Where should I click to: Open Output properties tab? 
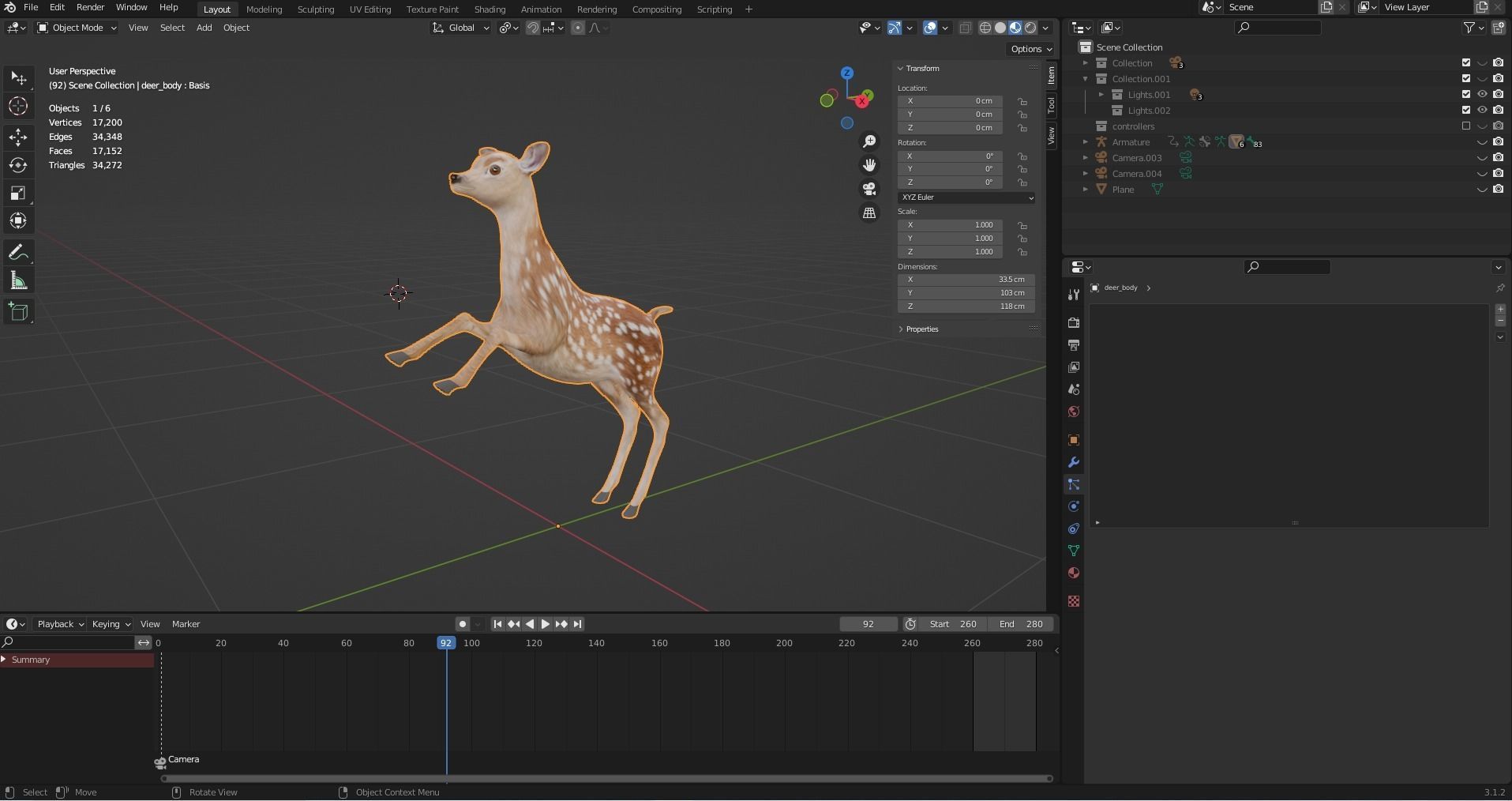click(1073, 345)
